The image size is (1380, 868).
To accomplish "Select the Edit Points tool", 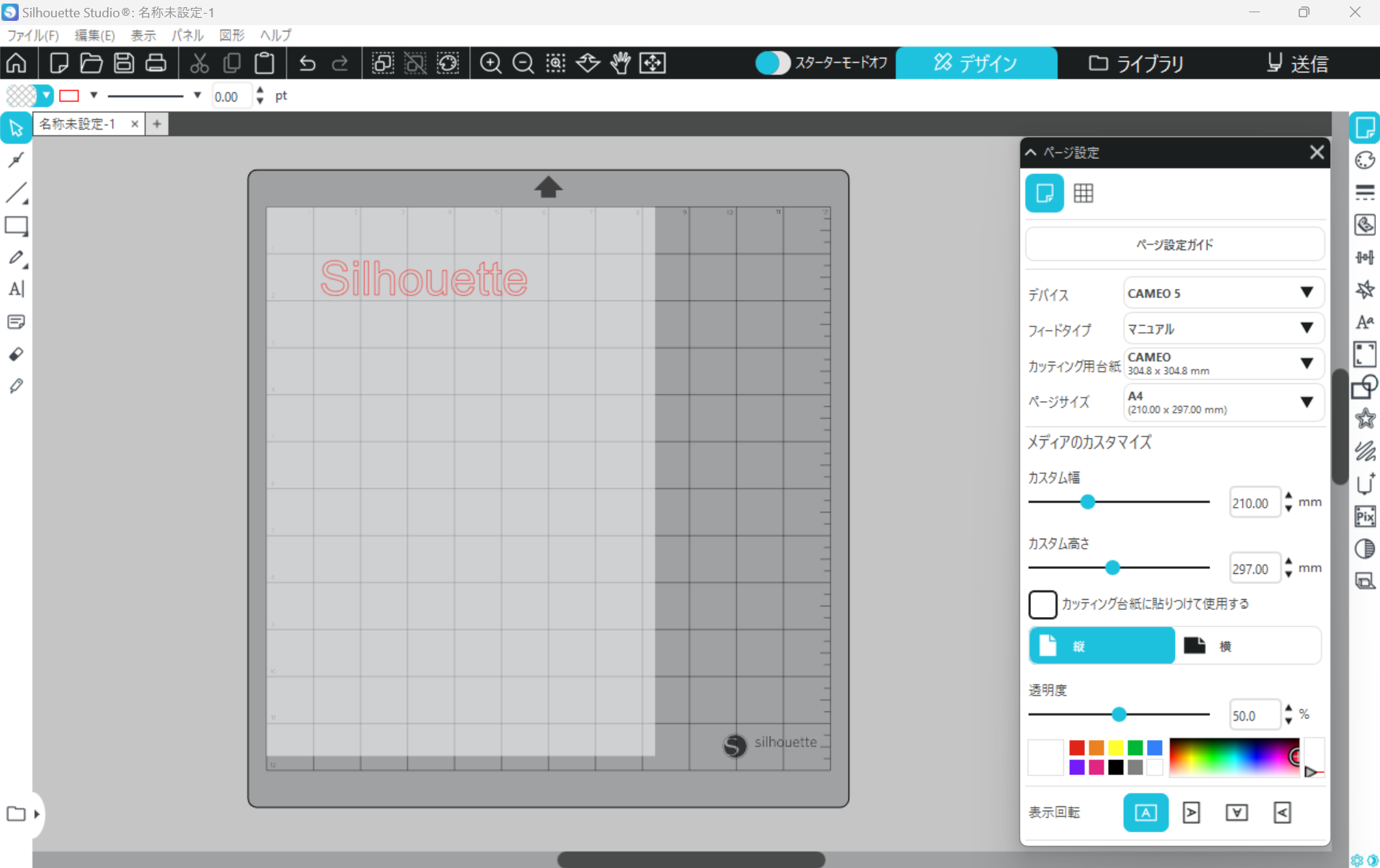I will point(16,160).
